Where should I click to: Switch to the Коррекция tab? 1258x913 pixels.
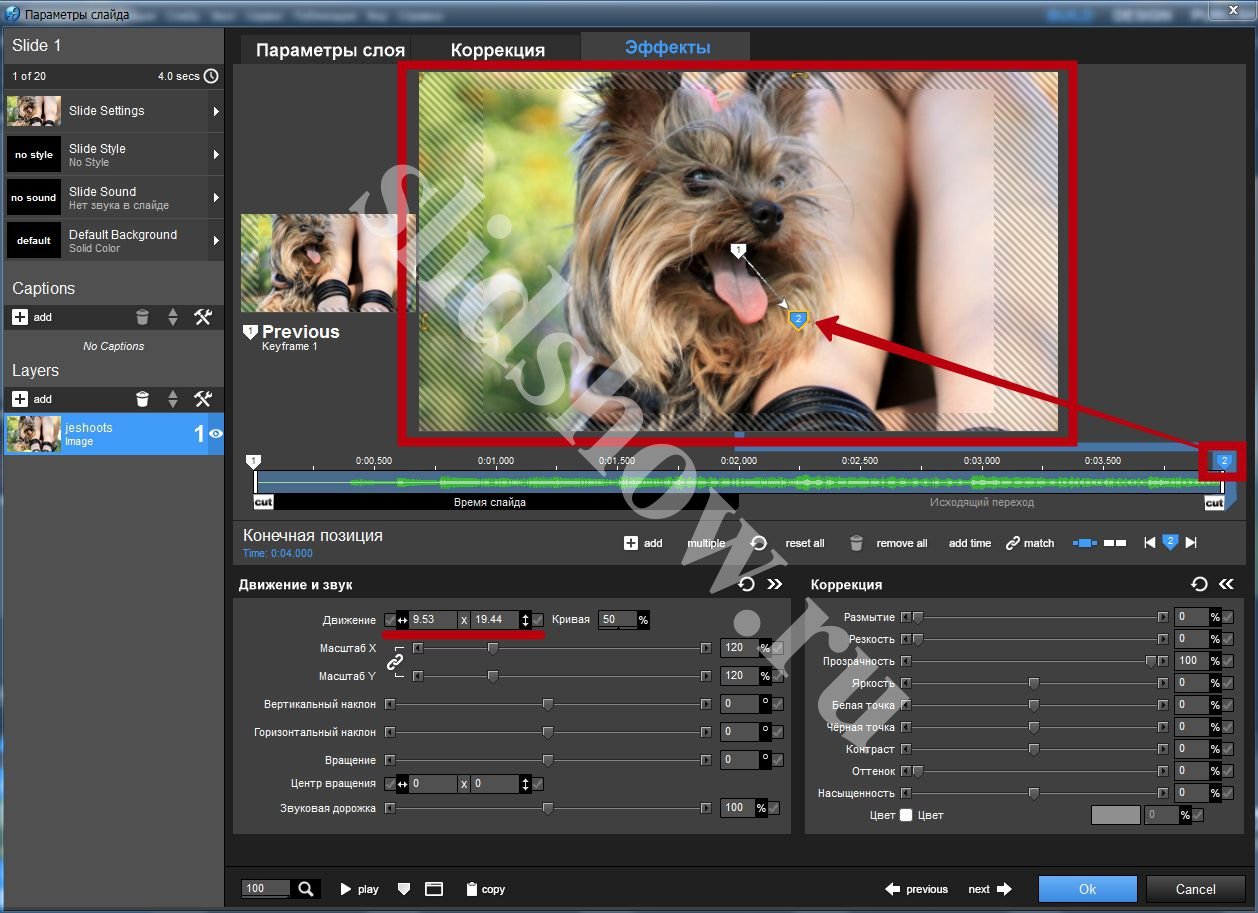pos(497,50)
